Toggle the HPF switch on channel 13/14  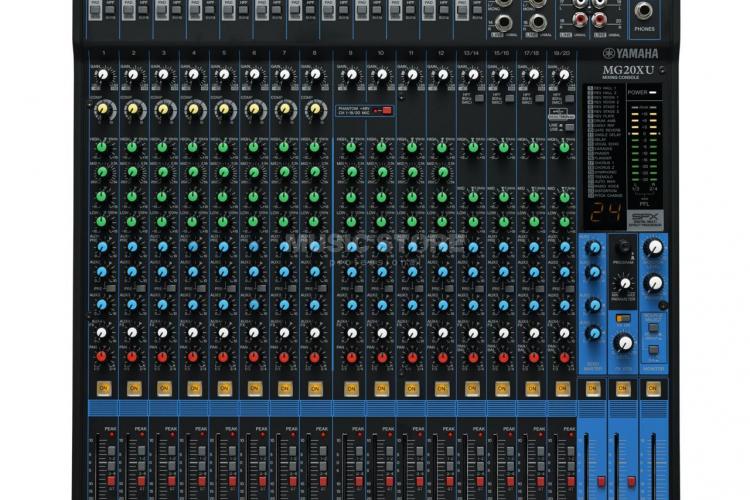(479, 99)
